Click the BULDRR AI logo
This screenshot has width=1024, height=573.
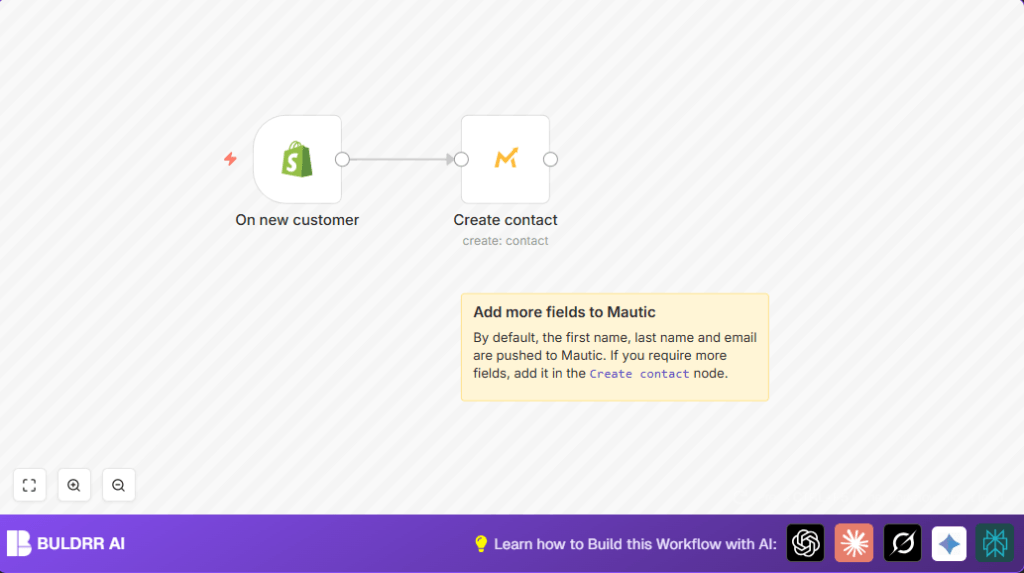pyautogui.click(x=19, y=543)
